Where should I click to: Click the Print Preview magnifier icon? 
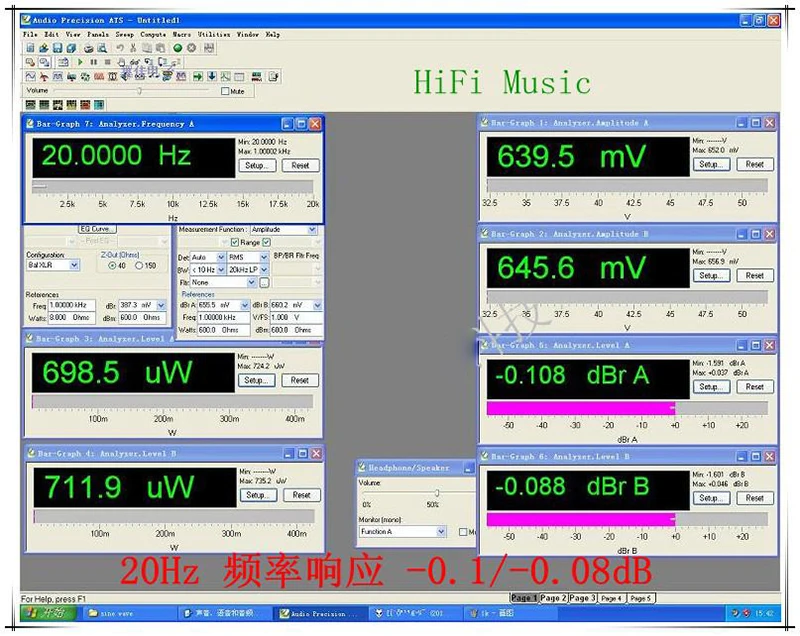[102, 48]
